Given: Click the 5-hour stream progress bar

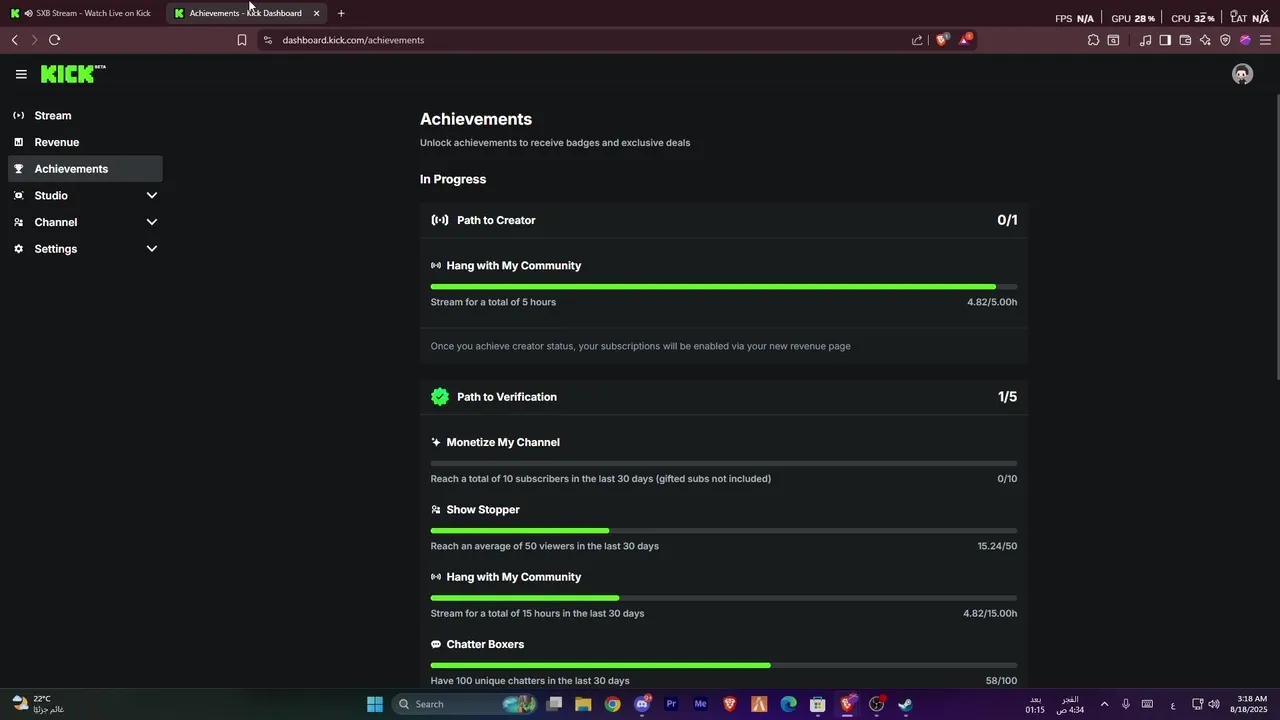Looking at the screenshot, I should pyautogui.click(x=724, y=287).
